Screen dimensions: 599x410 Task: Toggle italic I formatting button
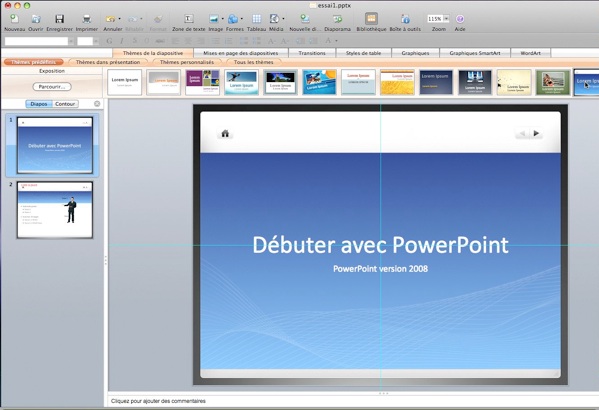[122, 41]
